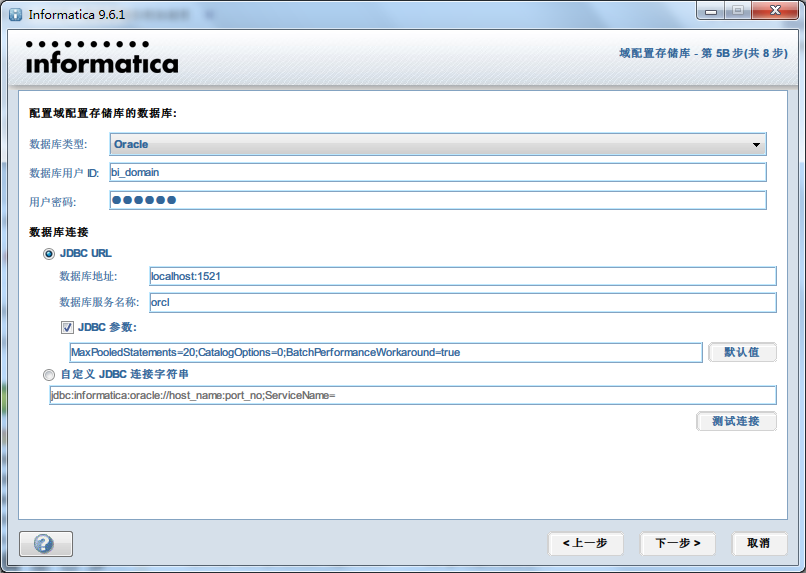Open the 数据库类型 Oracle dropdown

pyautogui.click(x=438, y=144)
